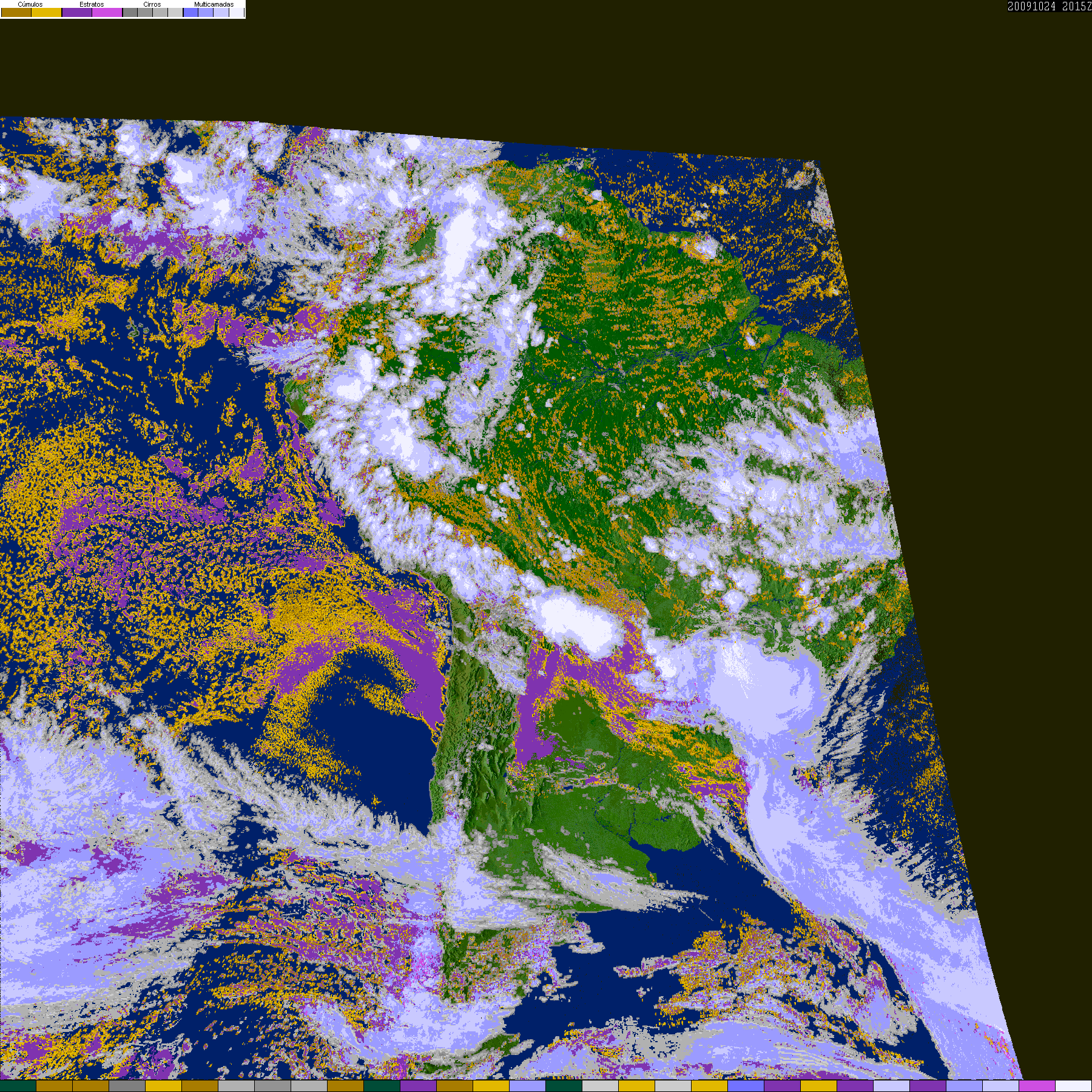
Task: Click the Cirros legend label
Action: click(152, 4)
